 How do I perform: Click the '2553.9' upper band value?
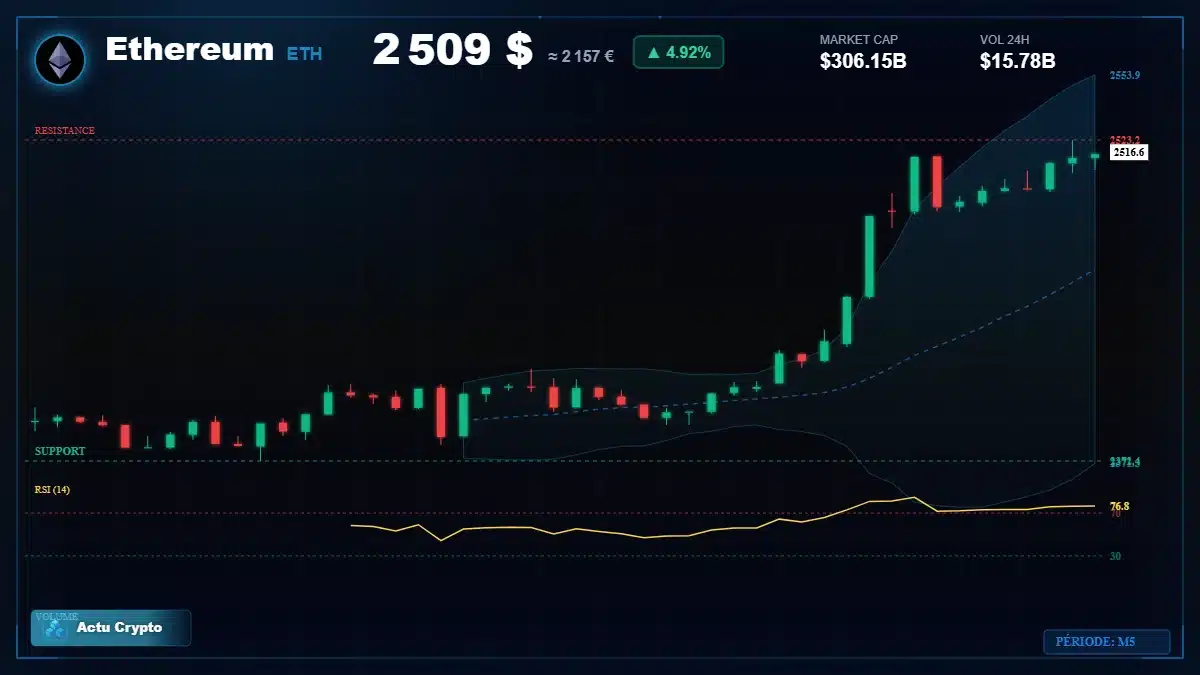(x=1125, y=76)
